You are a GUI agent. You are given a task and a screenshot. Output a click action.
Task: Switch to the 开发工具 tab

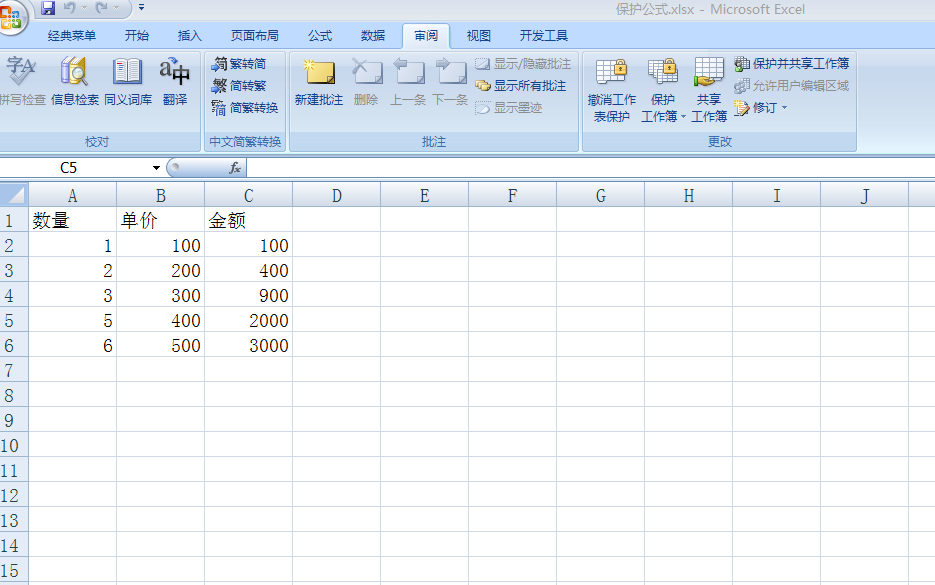[544, 36]
